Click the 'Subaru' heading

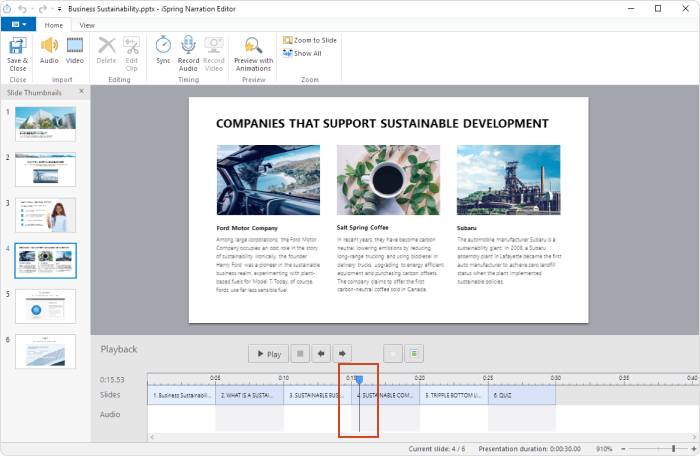(x=467, y=228)
